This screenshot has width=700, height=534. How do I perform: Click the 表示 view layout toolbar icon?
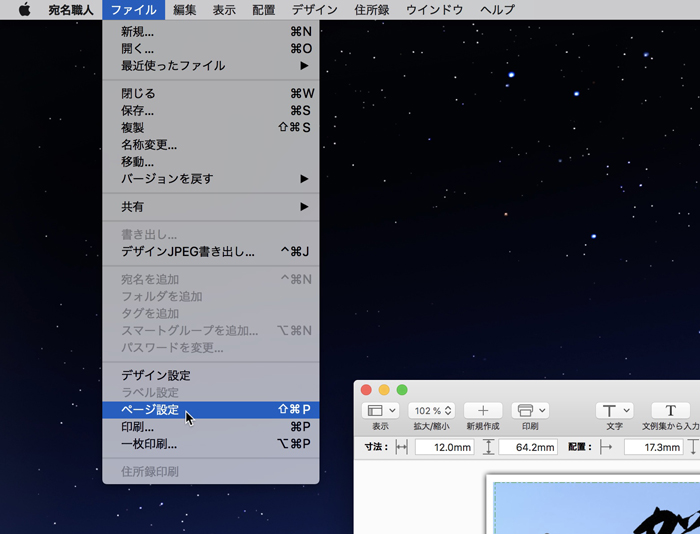coord(381,410)
